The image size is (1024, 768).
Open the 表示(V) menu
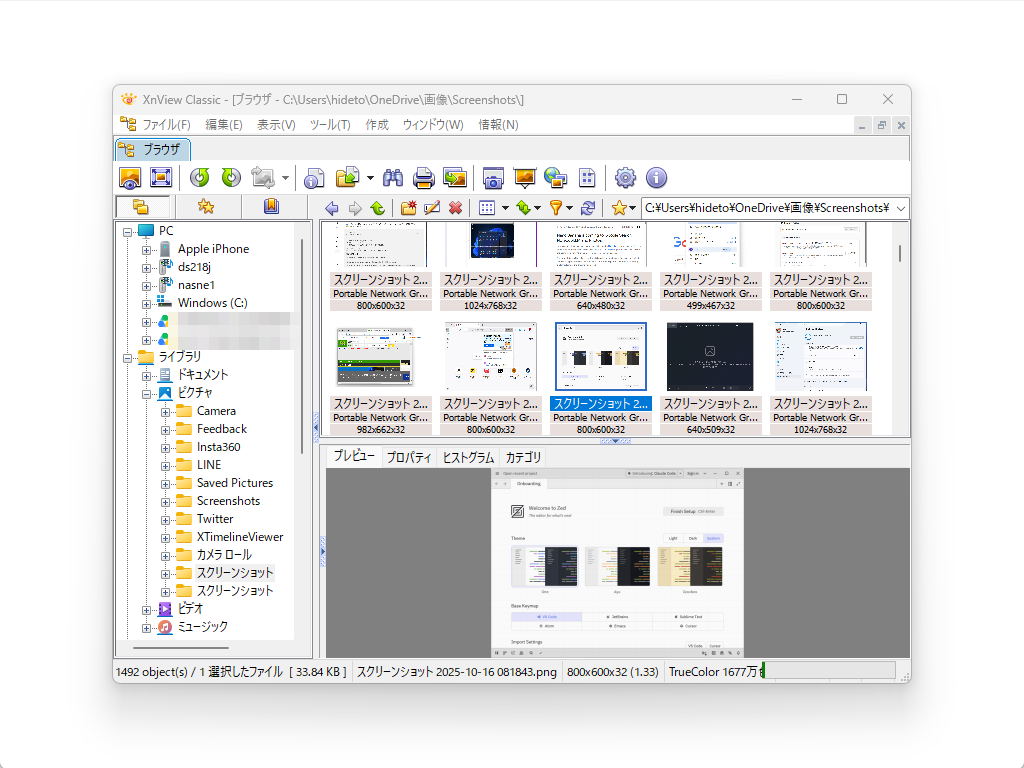point(276,125)
